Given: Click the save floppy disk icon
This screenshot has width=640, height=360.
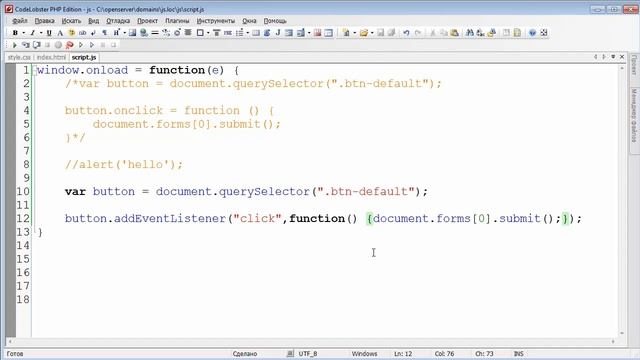Looking at the screenshot, I should pos(380,33).
